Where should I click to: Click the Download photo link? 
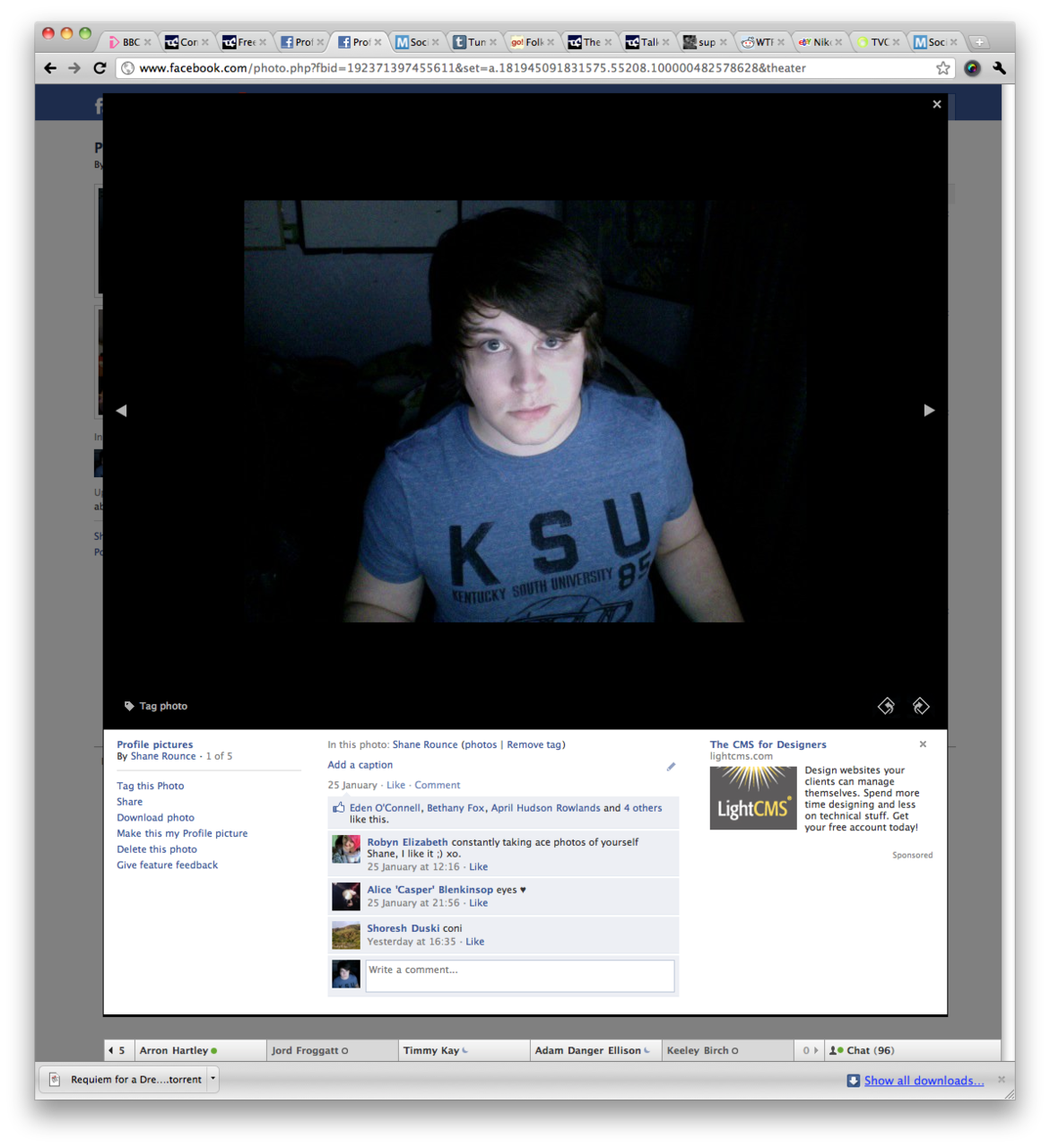click(155, 818)
